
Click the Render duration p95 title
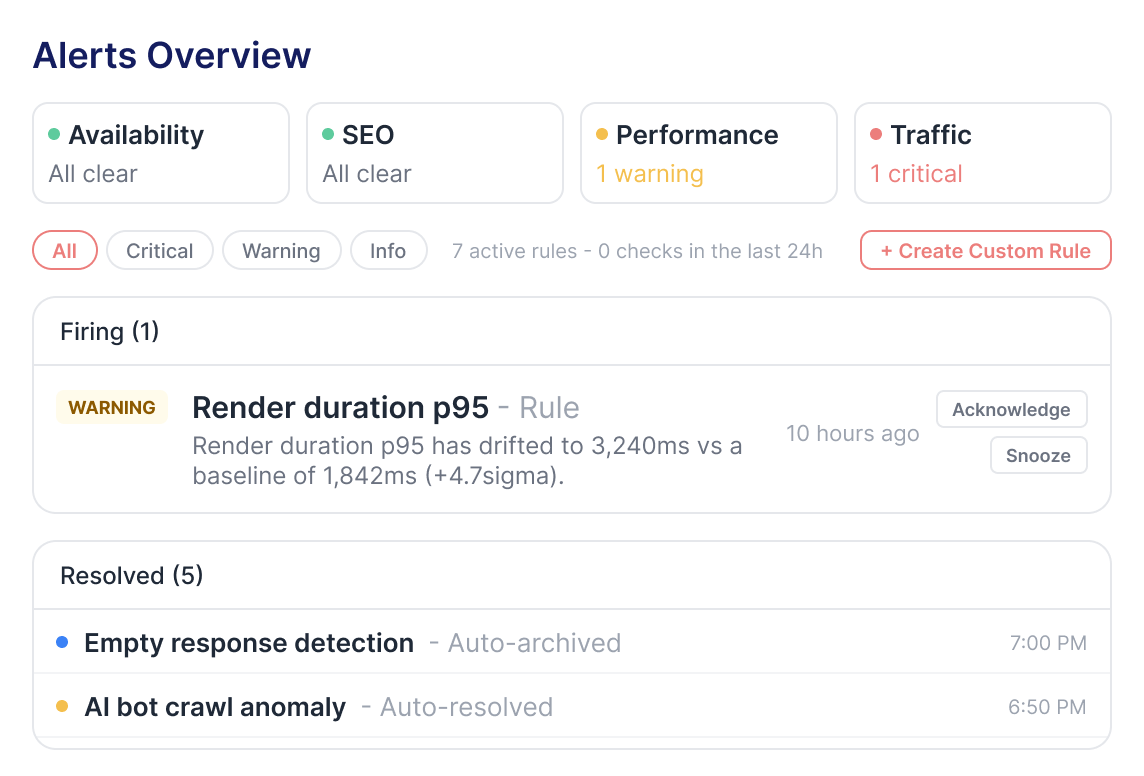tap(340, 408)
